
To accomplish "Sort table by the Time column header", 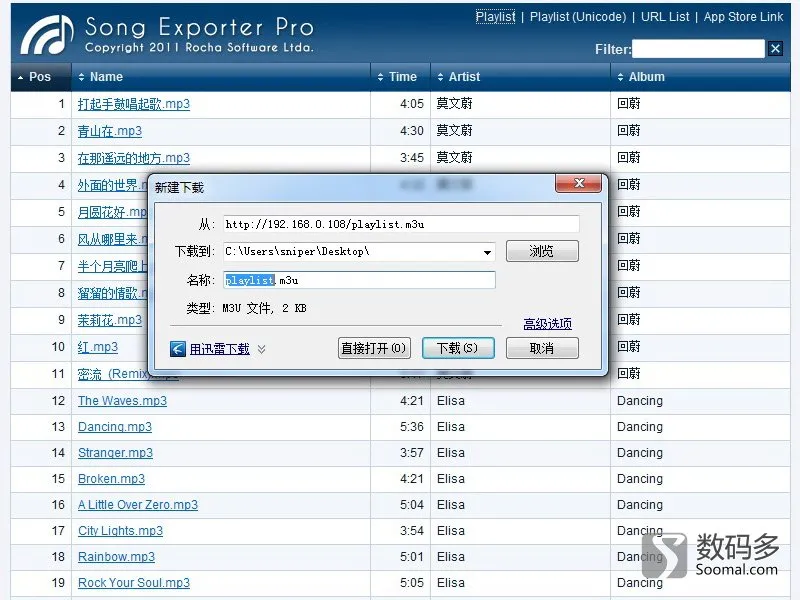I will 401,77.
